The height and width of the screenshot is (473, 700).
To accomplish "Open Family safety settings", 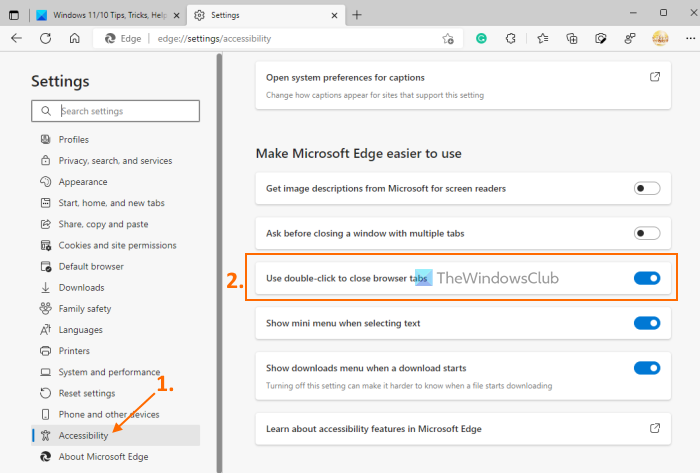I will coord(115,309).
